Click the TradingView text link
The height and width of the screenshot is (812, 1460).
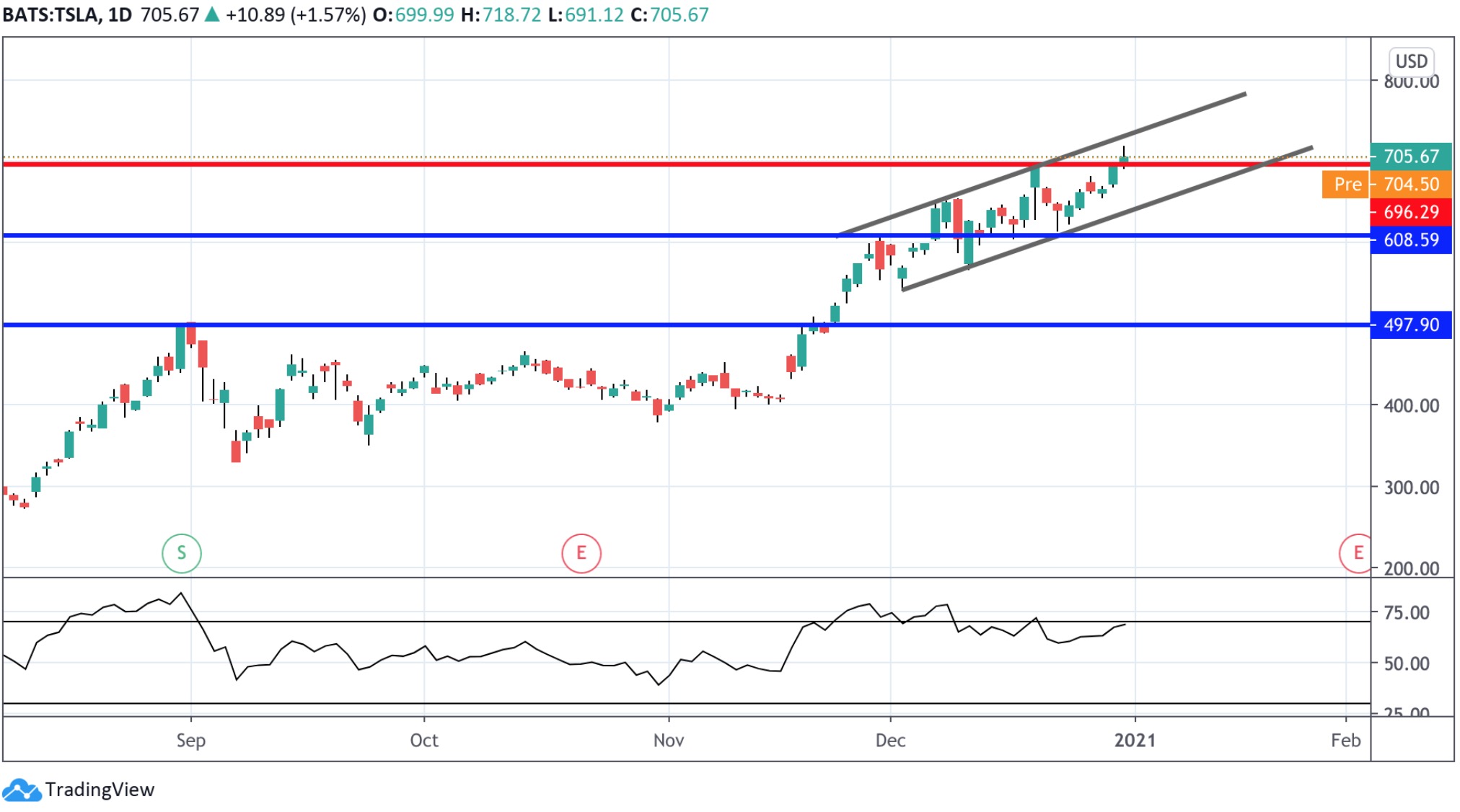(x=100, y=790)
